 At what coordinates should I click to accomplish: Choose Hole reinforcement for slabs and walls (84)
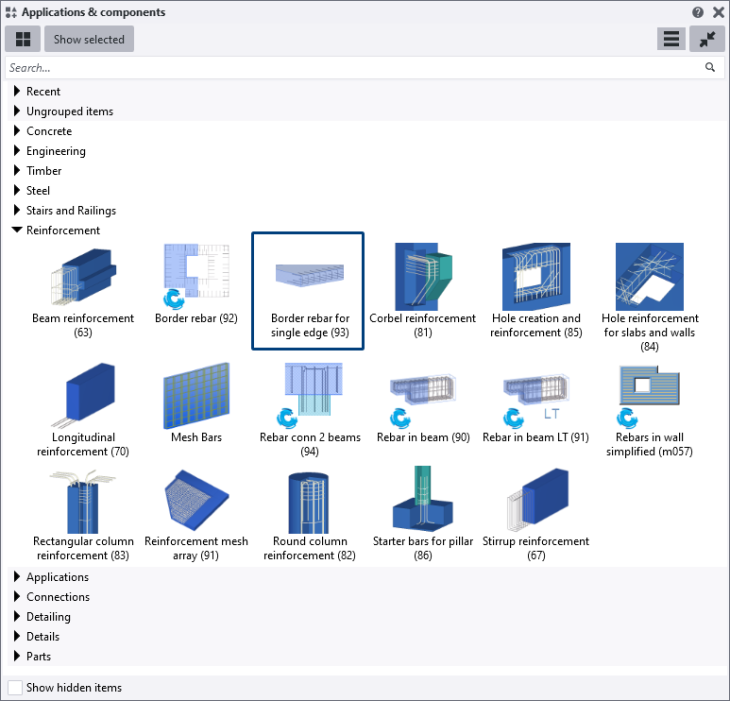point(649,298)
